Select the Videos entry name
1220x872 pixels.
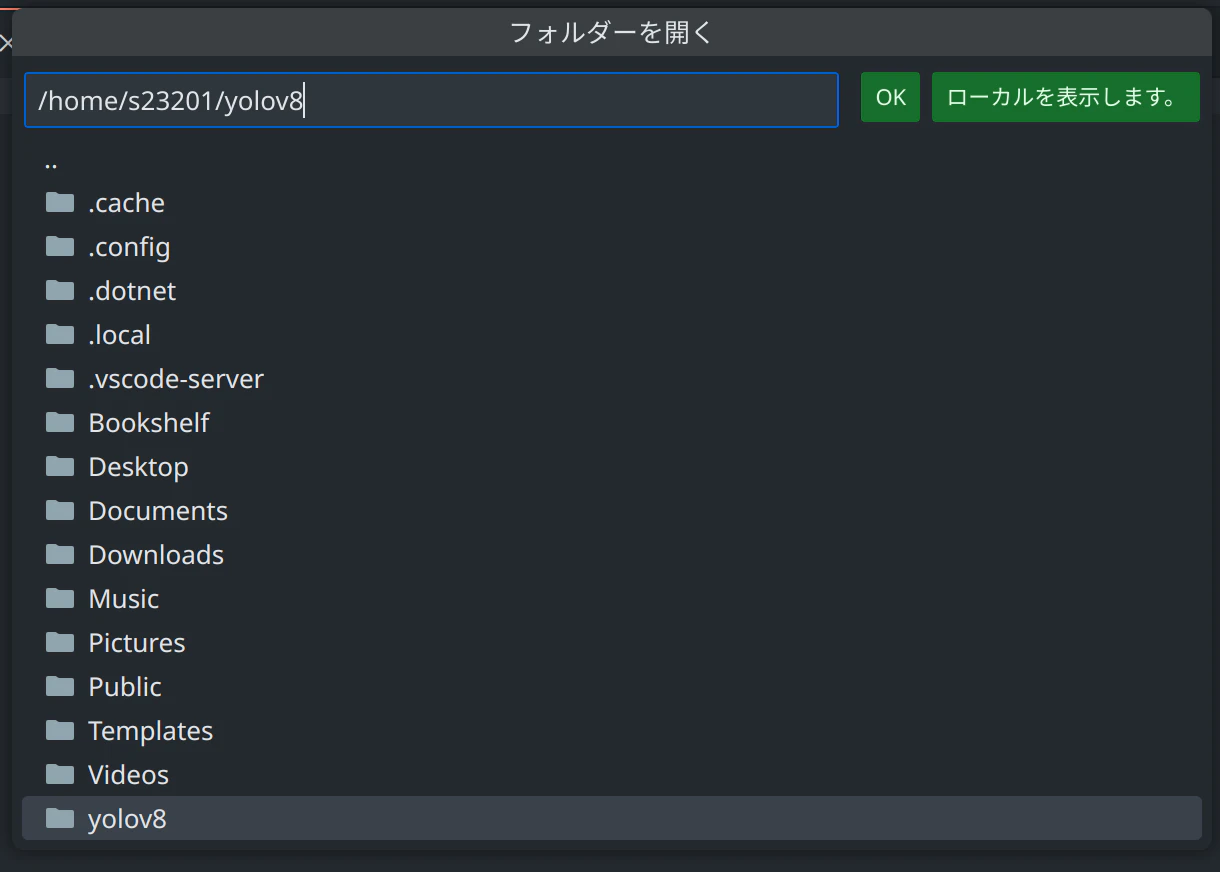coord(129,775)
